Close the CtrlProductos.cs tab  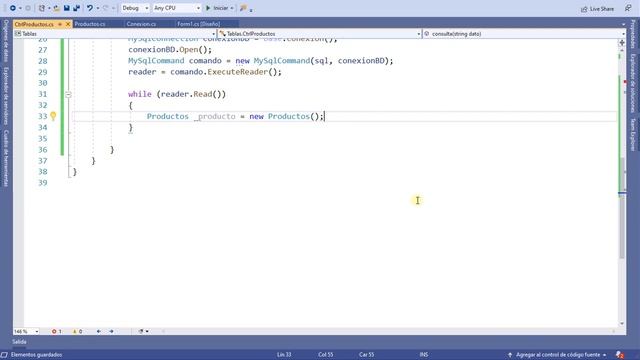(68, 24)
